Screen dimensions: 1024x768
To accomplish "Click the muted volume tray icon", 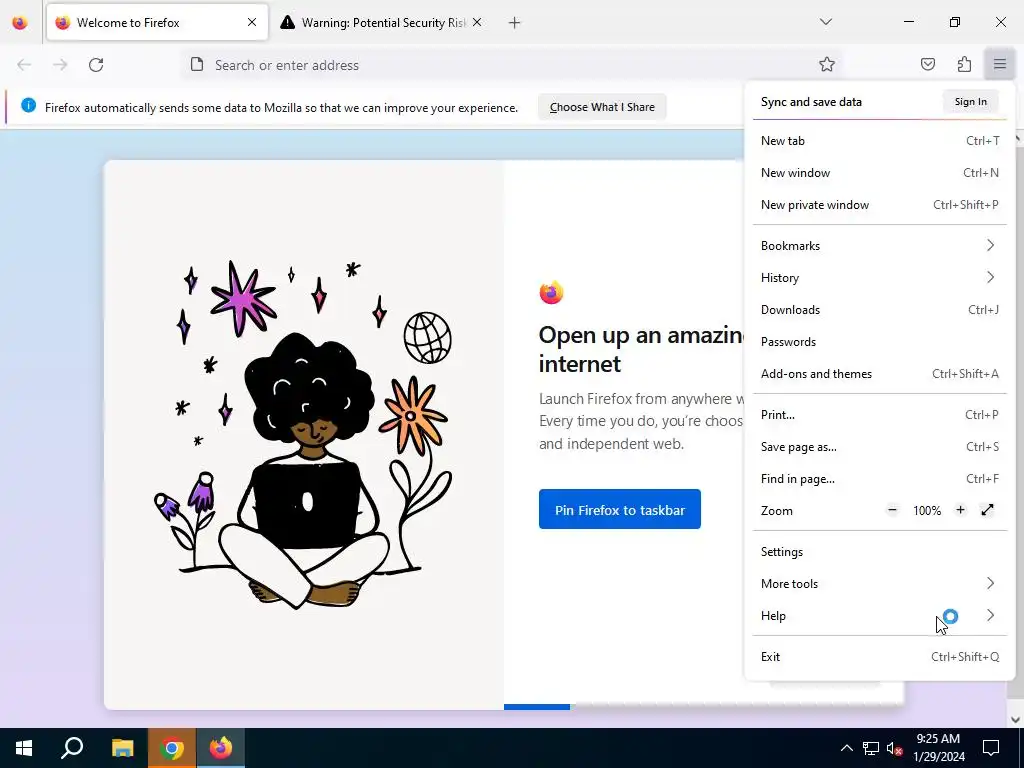I will 895,748.
